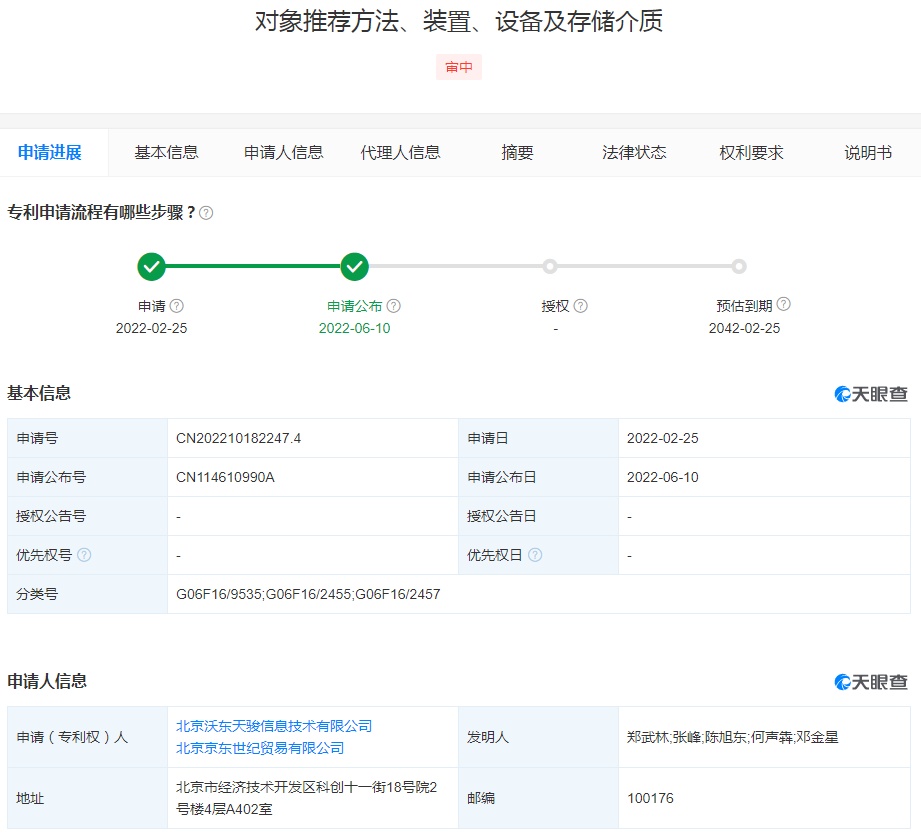Click the 授权 step label
The image size is (921, 838).
(555, 306)
